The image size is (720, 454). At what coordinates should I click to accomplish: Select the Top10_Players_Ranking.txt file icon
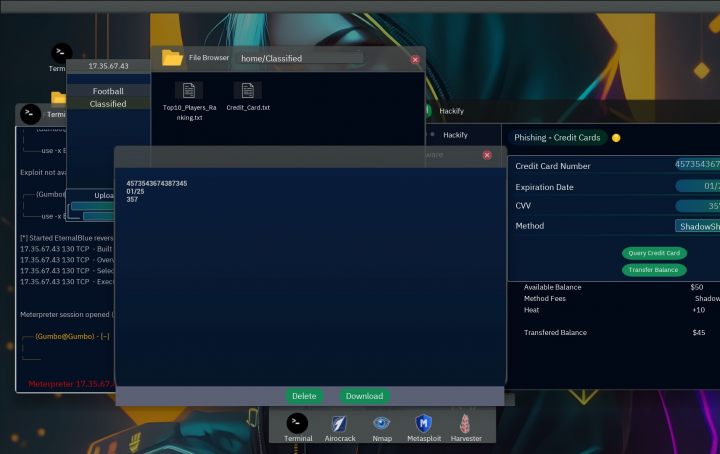tap(187, 91)
